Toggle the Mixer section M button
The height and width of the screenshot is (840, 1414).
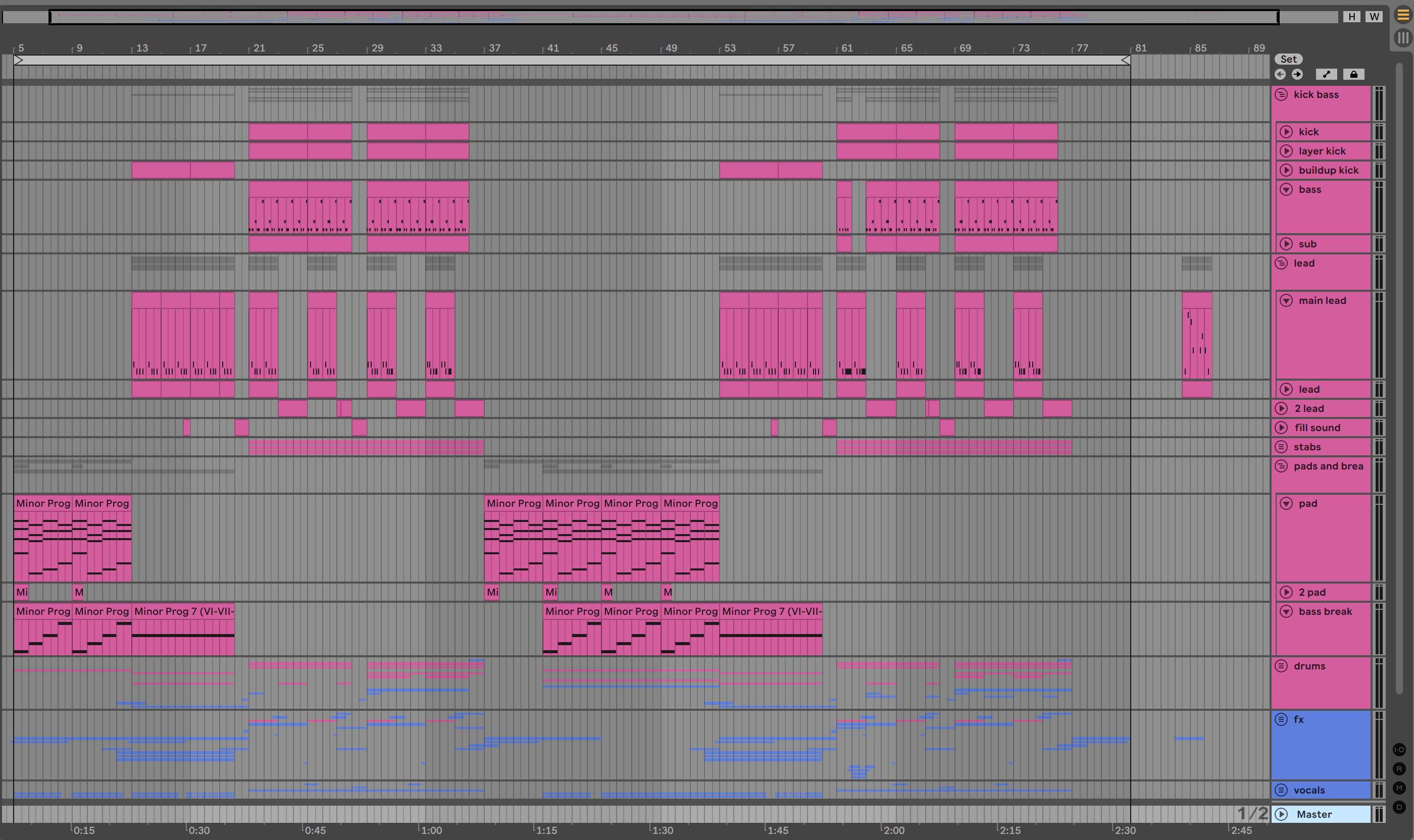coord(1399,788)
